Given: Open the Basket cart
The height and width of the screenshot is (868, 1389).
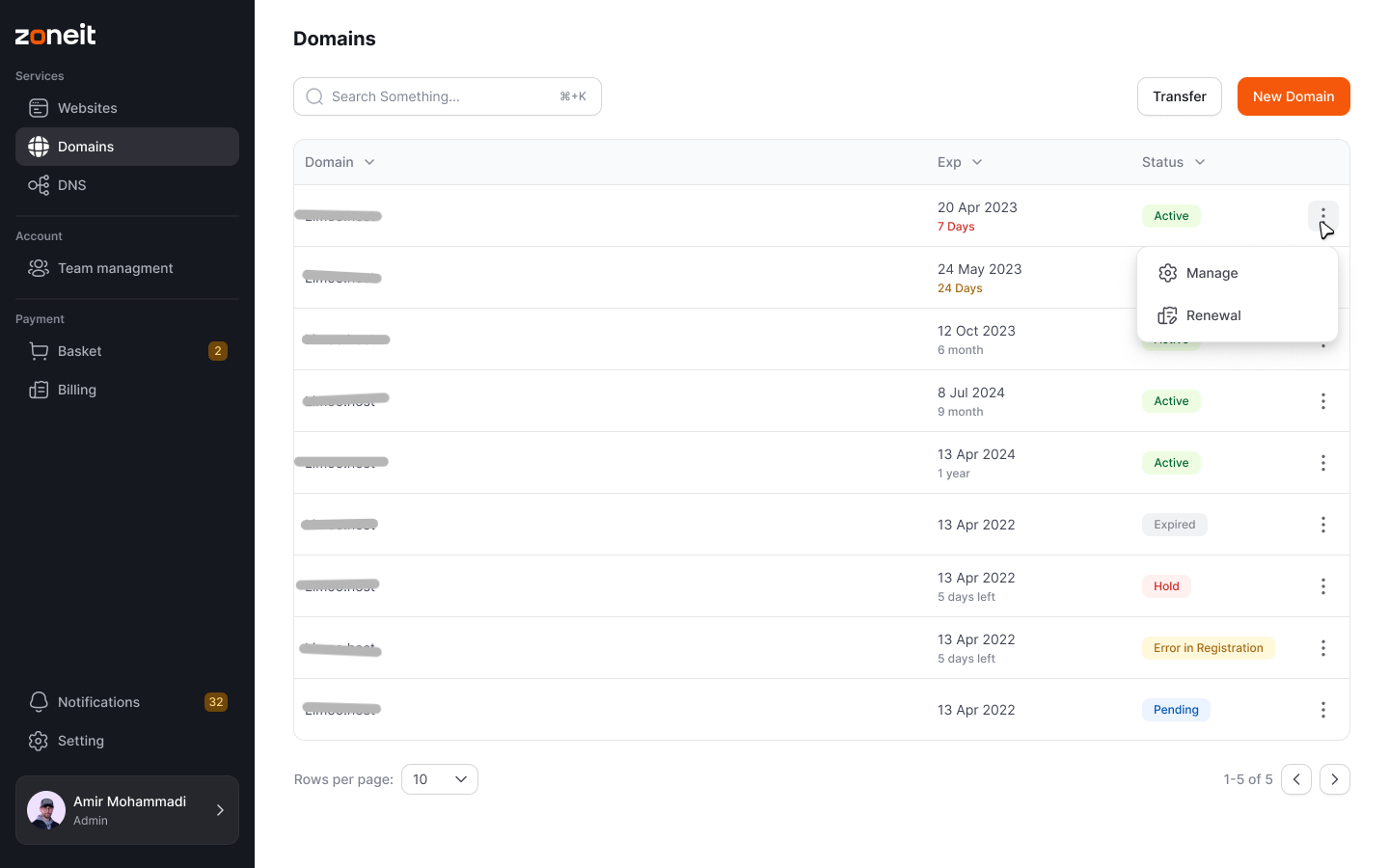Looking at the screenshot, I should [x=127, y=351].
